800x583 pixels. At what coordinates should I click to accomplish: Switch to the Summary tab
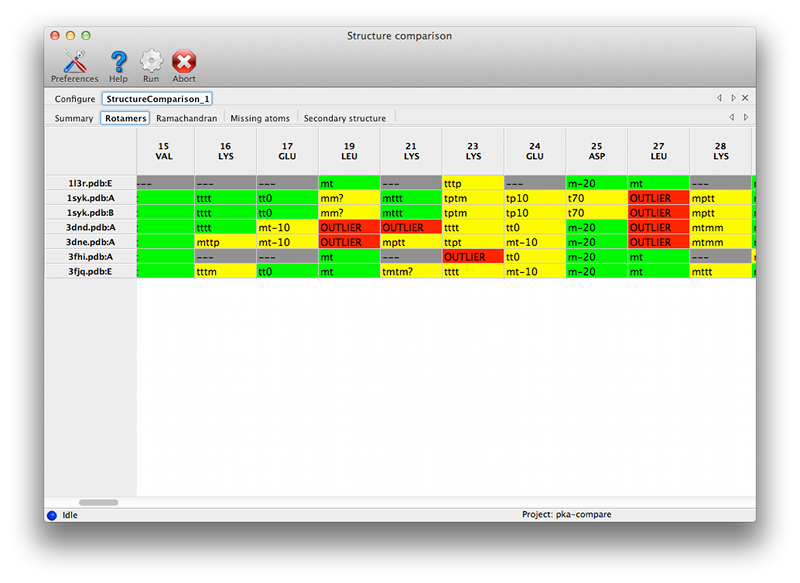tap(74, 118)
